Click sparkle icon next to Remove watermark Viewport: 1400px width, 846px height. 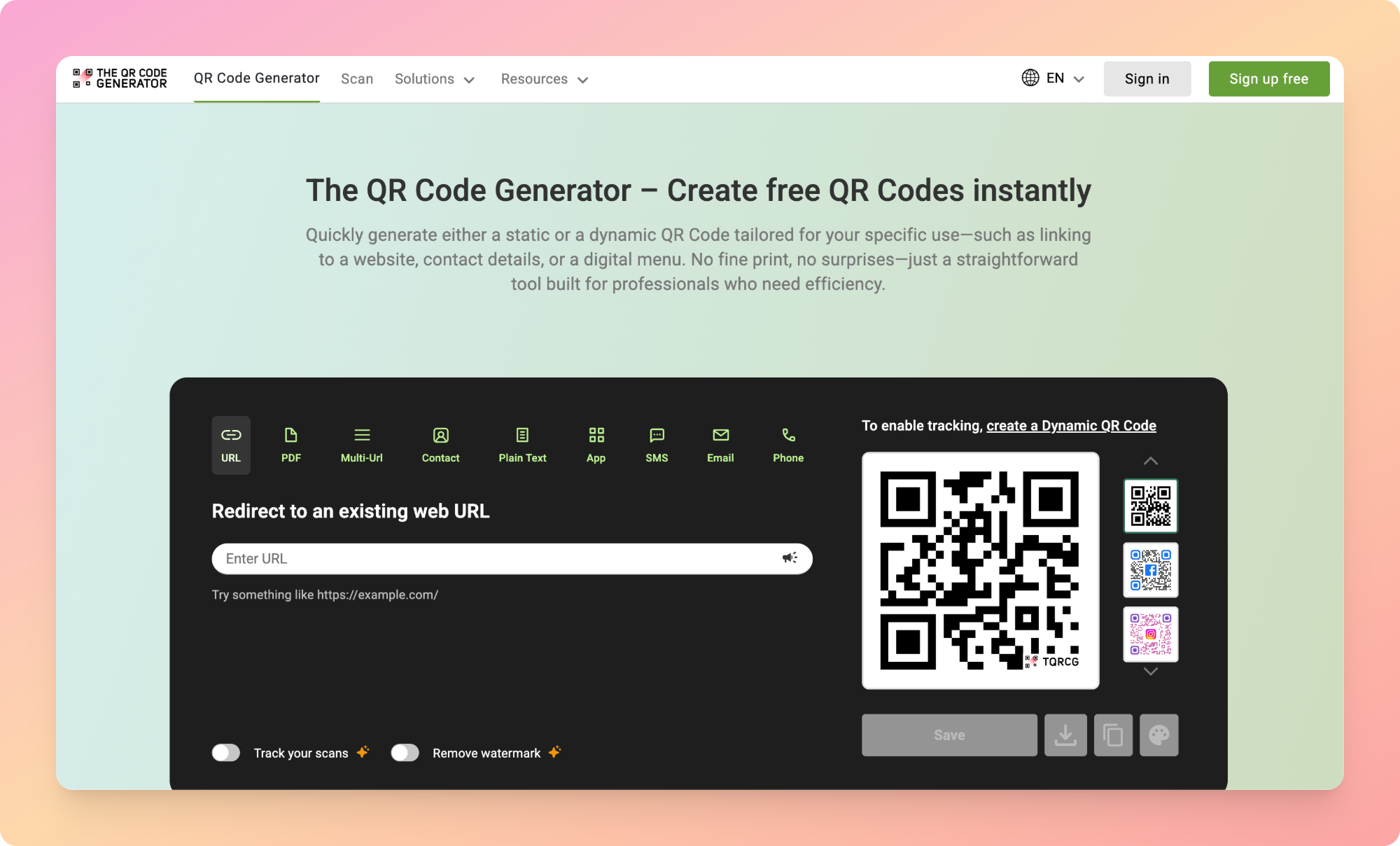(x=554, y=752)
